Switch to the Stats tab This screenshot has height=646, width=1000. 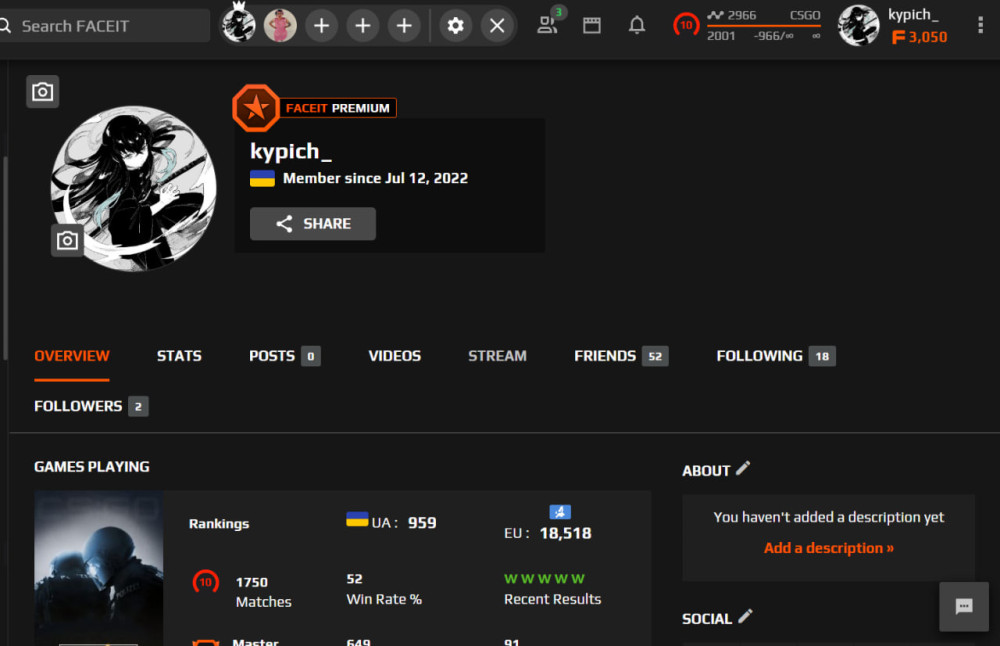point(179,356)
